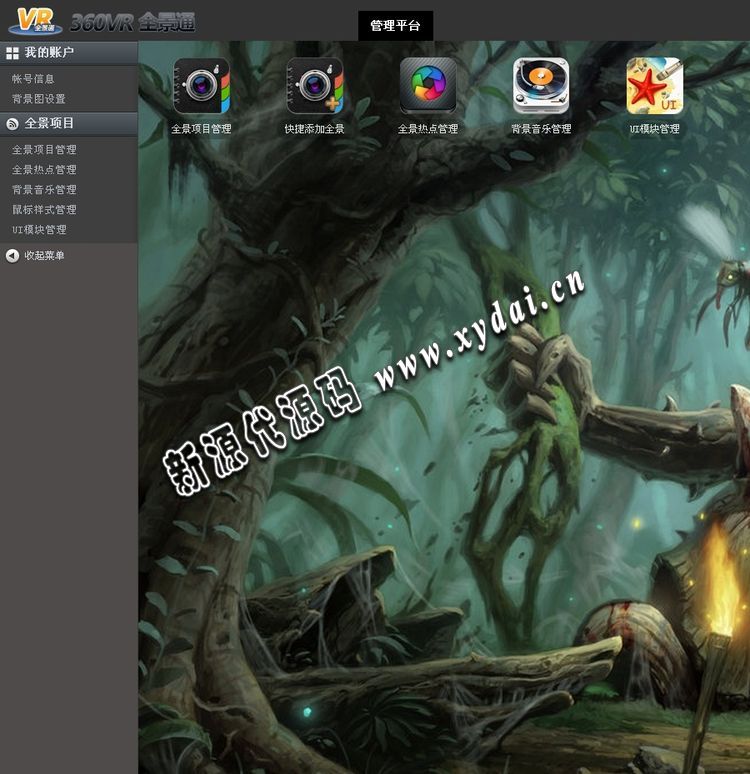Click the 全景项目 feed icon
Viewport: 750px width, 774px height.
(x=12, y=123)
